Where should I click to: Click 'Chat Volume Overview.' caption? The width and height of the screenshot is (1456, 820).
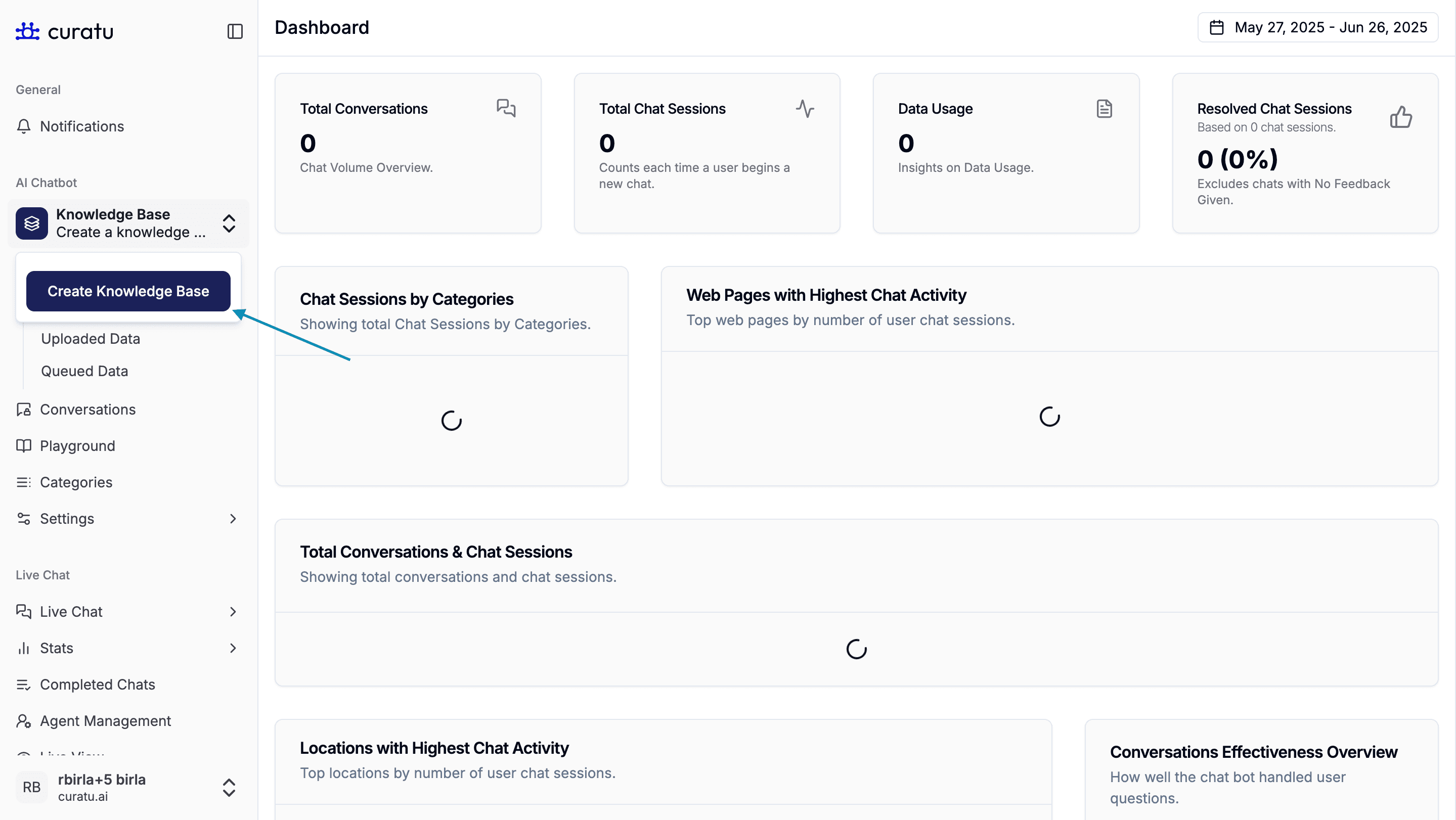coord(366,167)
